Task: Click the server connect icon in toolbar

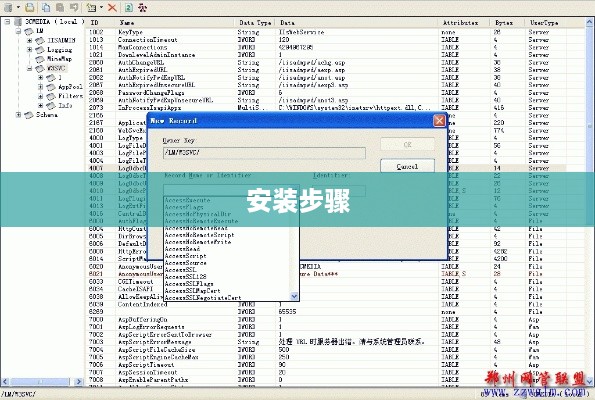Action: tap(8, 7)
